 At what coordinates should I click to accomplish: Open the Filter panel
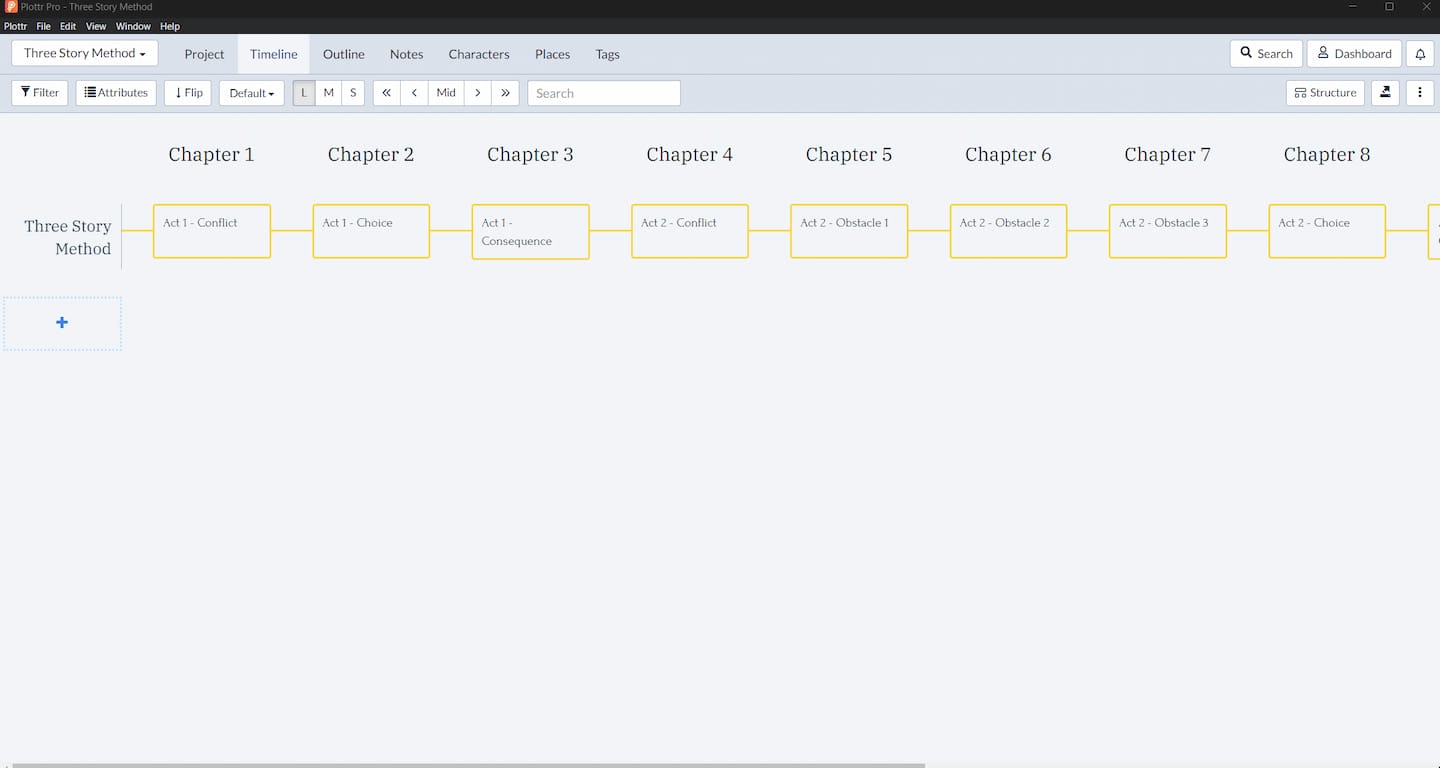point(39,92)
